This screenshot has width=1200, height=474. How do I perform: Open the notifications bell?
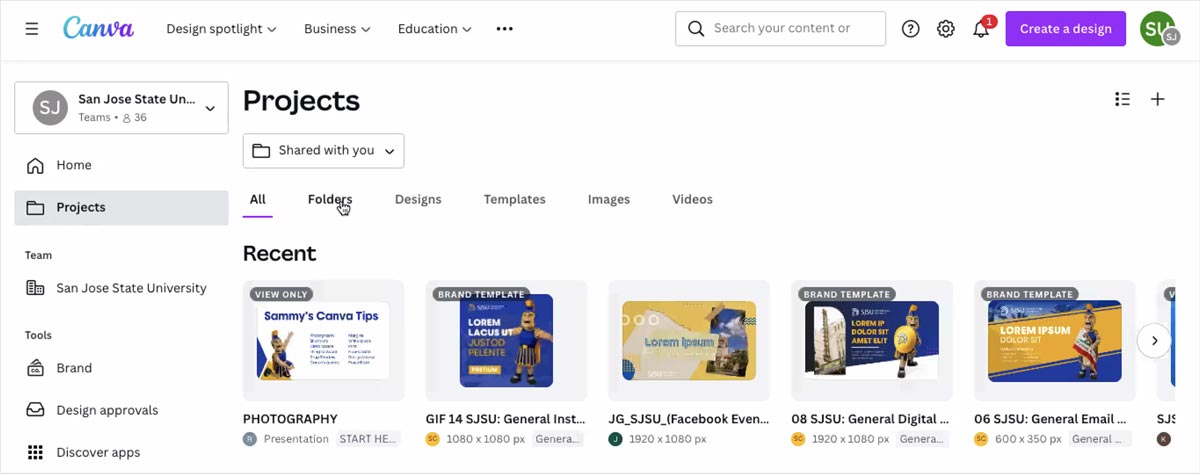pyautogui.click(x=981, y=29)
